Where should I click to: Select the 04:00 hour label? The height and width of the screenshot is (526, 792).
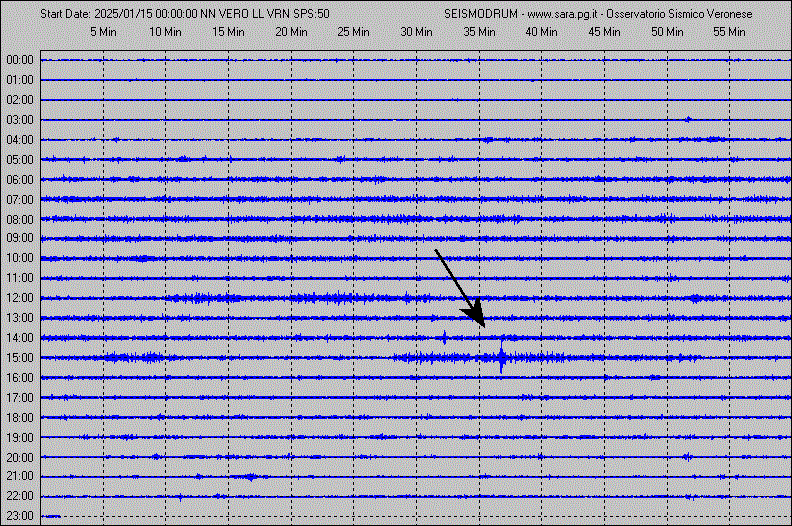[20, 139]
